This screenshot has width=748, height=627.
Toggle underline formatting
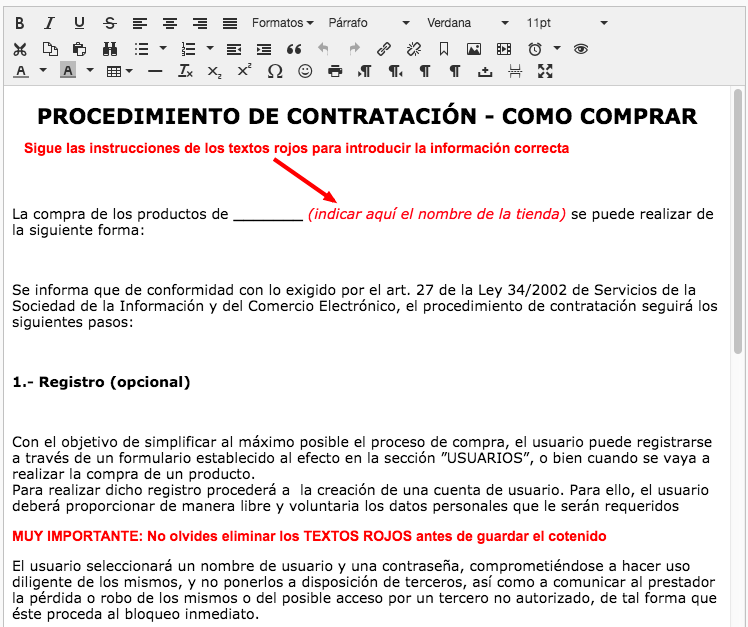79,23
